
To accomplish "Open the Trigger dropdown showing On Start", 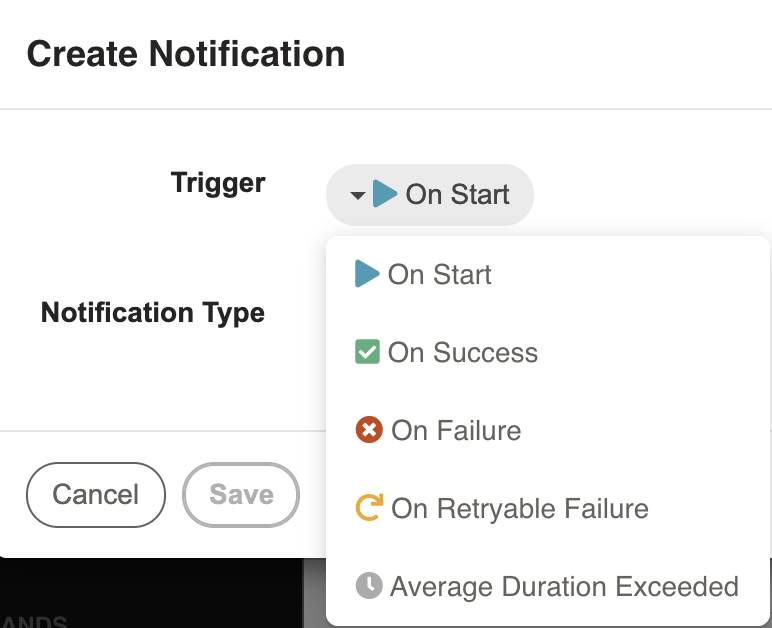I will coord(430,195).
